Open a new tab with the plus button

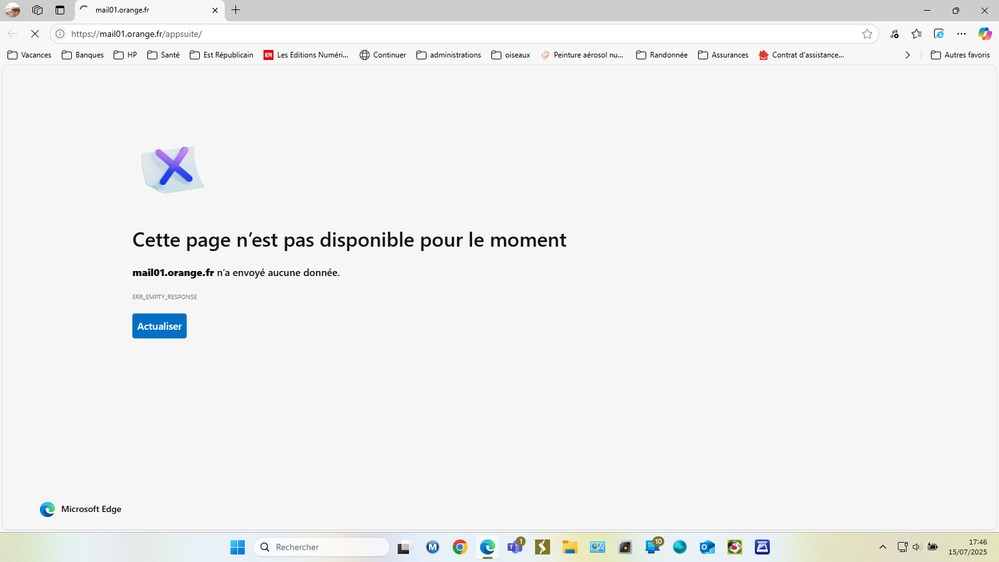pos(236,10)
